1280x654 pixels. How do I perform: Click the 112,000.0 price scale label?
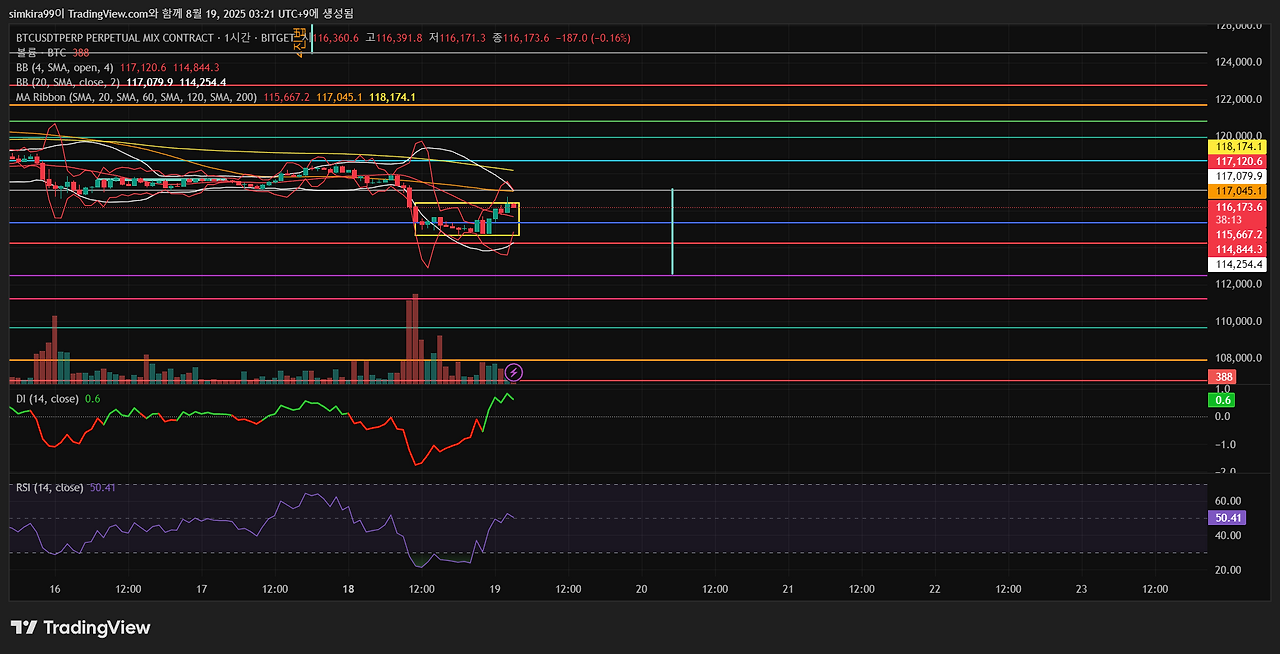point(1240,284)
